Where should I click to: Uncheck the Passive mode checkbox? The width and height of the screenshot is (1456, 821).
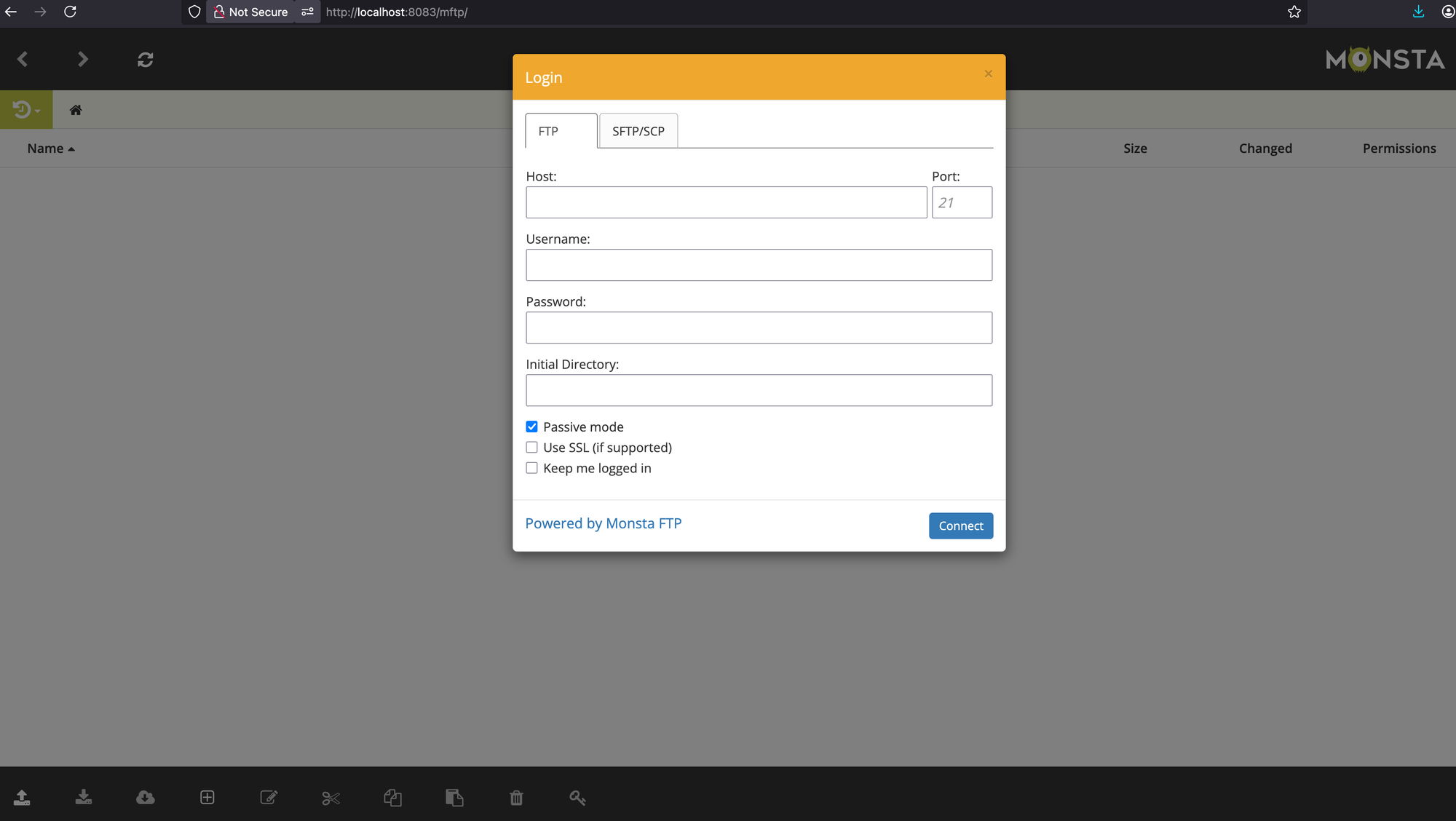(532, 427)
